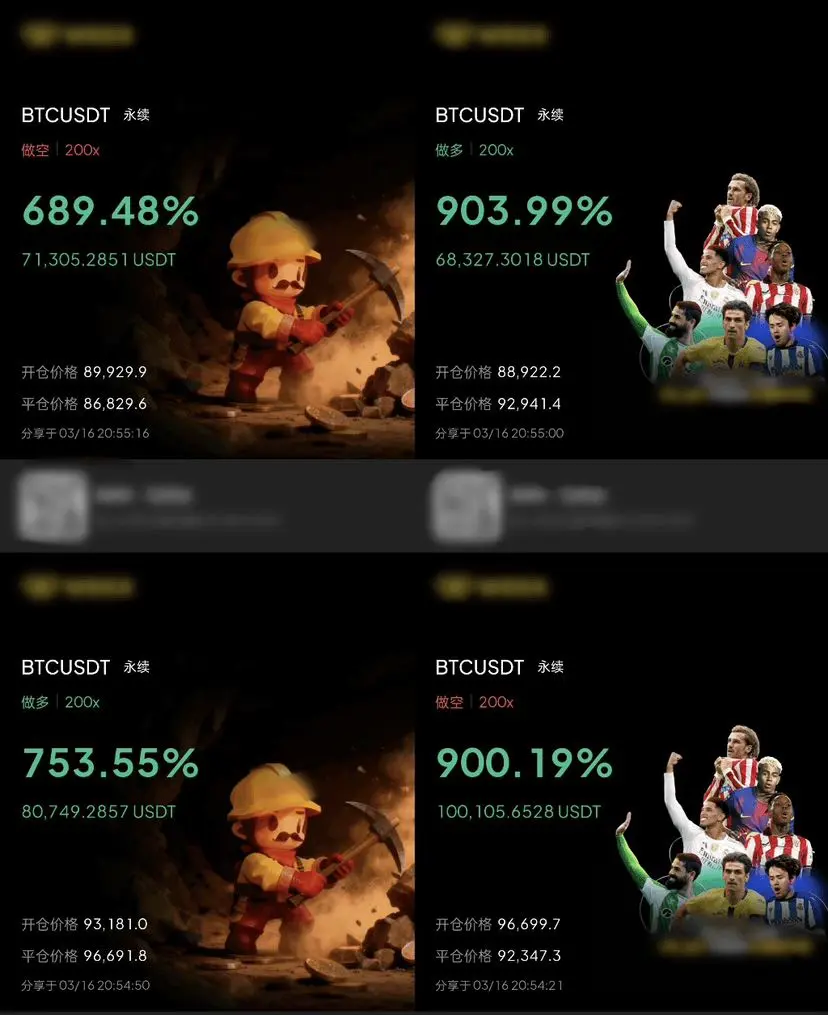The image size is (828, 1015).
Task: Click the blurred logo above the bottom-right card
Action: (x=491, y=586)
